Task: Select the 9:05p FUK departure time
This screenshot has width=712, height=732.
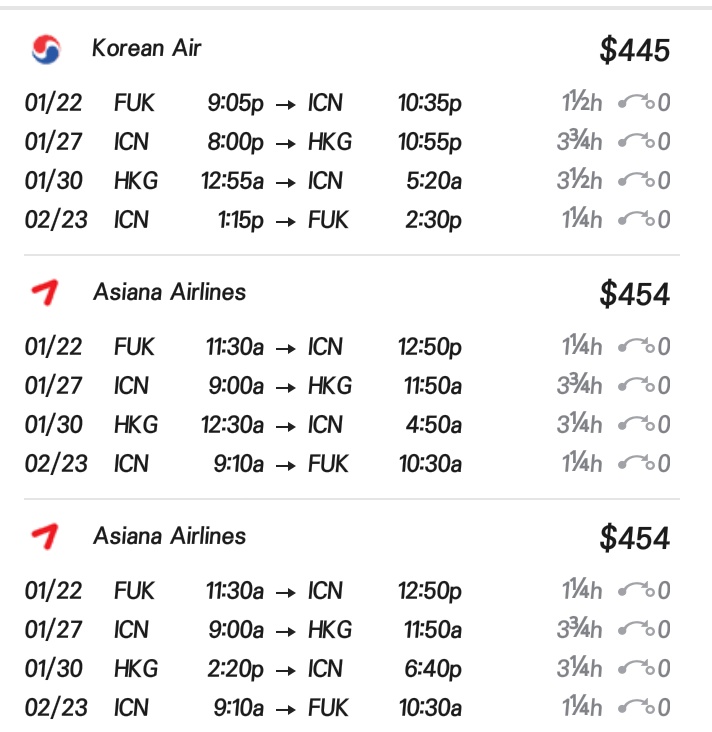Action: [236, 103]
